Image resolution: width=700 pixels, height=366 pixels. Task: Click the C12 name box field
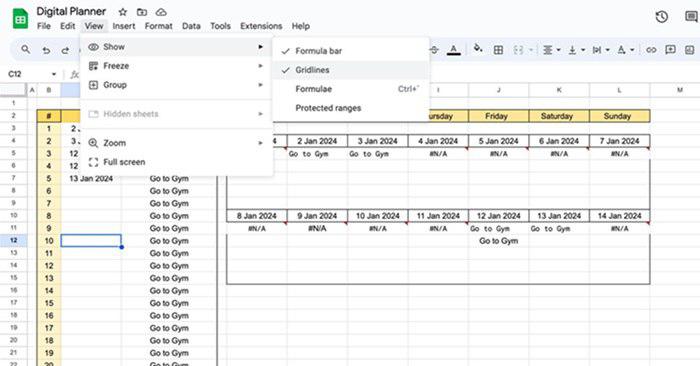click(x=27, y=74)
